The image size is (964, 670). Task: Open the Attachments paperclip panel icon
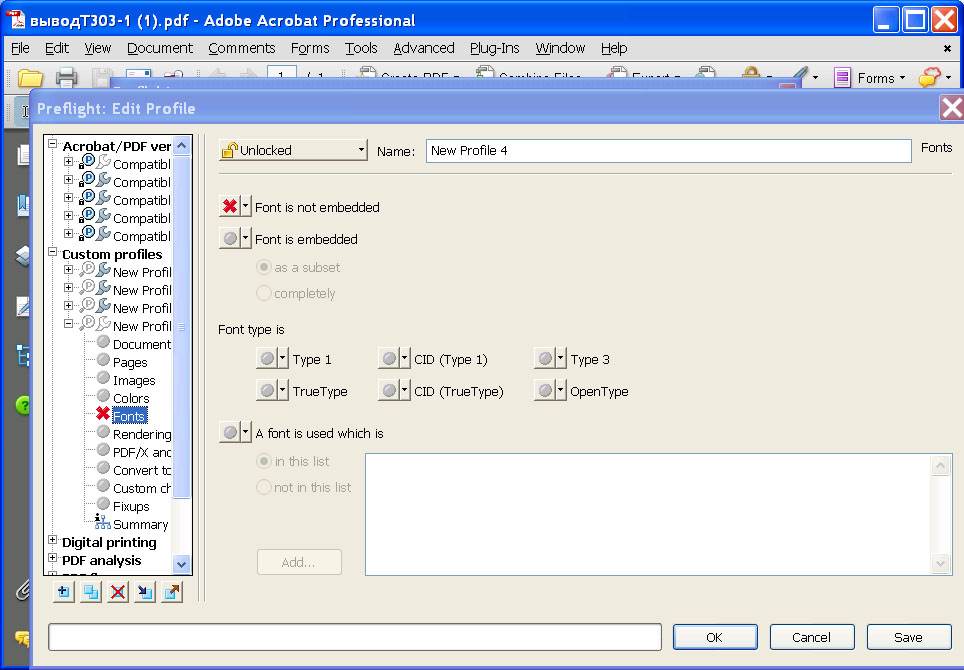click(x=23, y=590)
